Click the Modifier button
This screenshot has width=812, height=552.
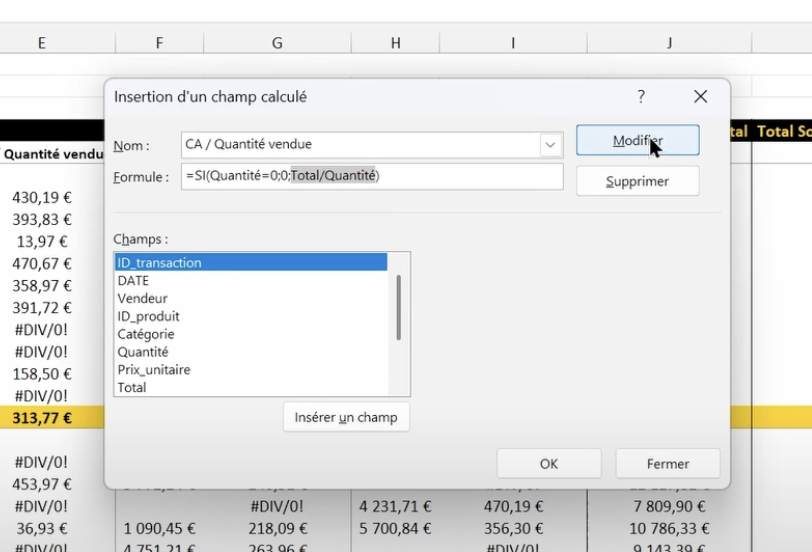pos(637,140)
